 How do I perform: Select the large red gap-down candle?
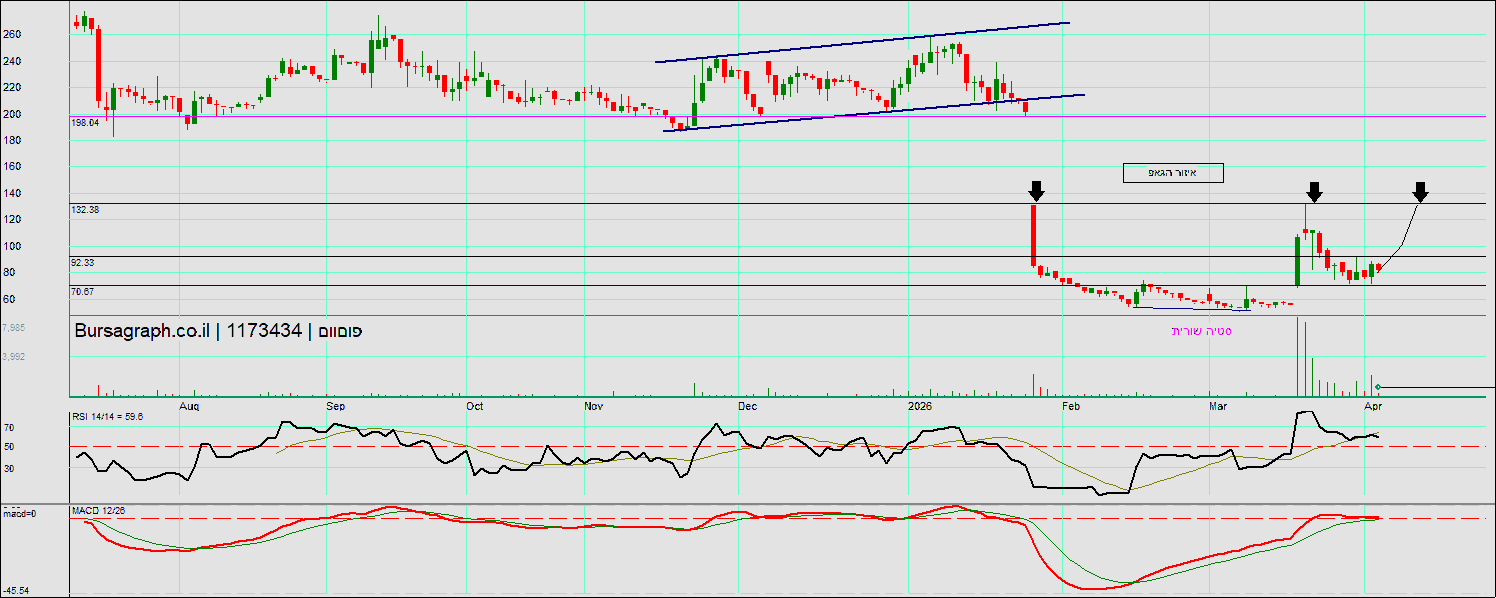1033,235
